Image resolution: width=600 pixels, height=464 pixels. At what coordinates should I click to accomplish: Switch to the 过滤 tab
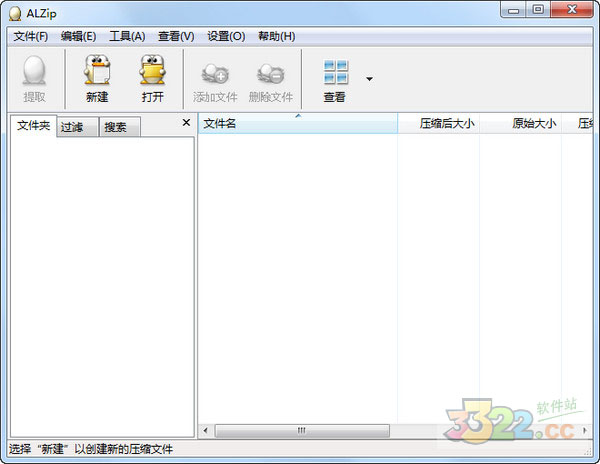(x=77, y=127)
